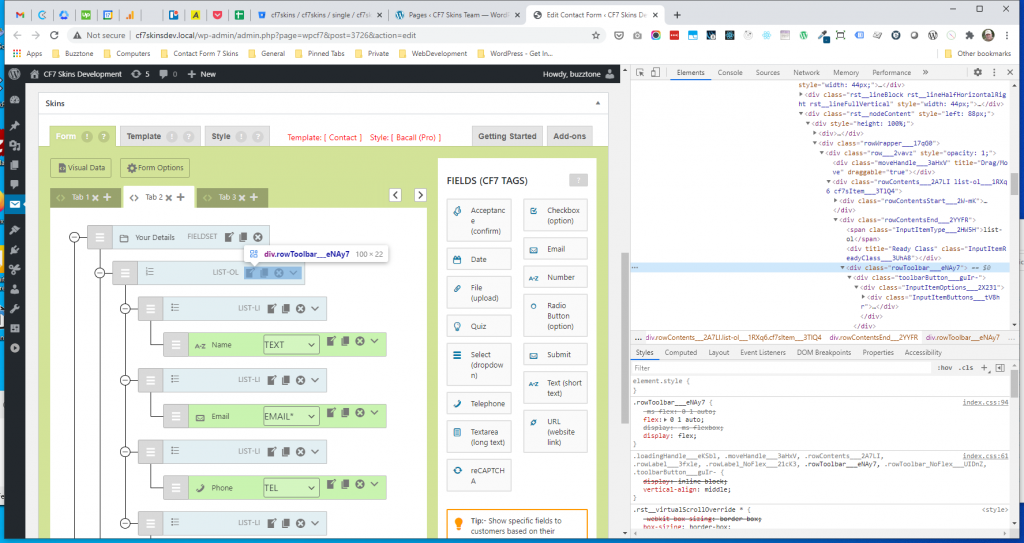Delete the Name field row
1024x543 pixels.
[360, 343]
